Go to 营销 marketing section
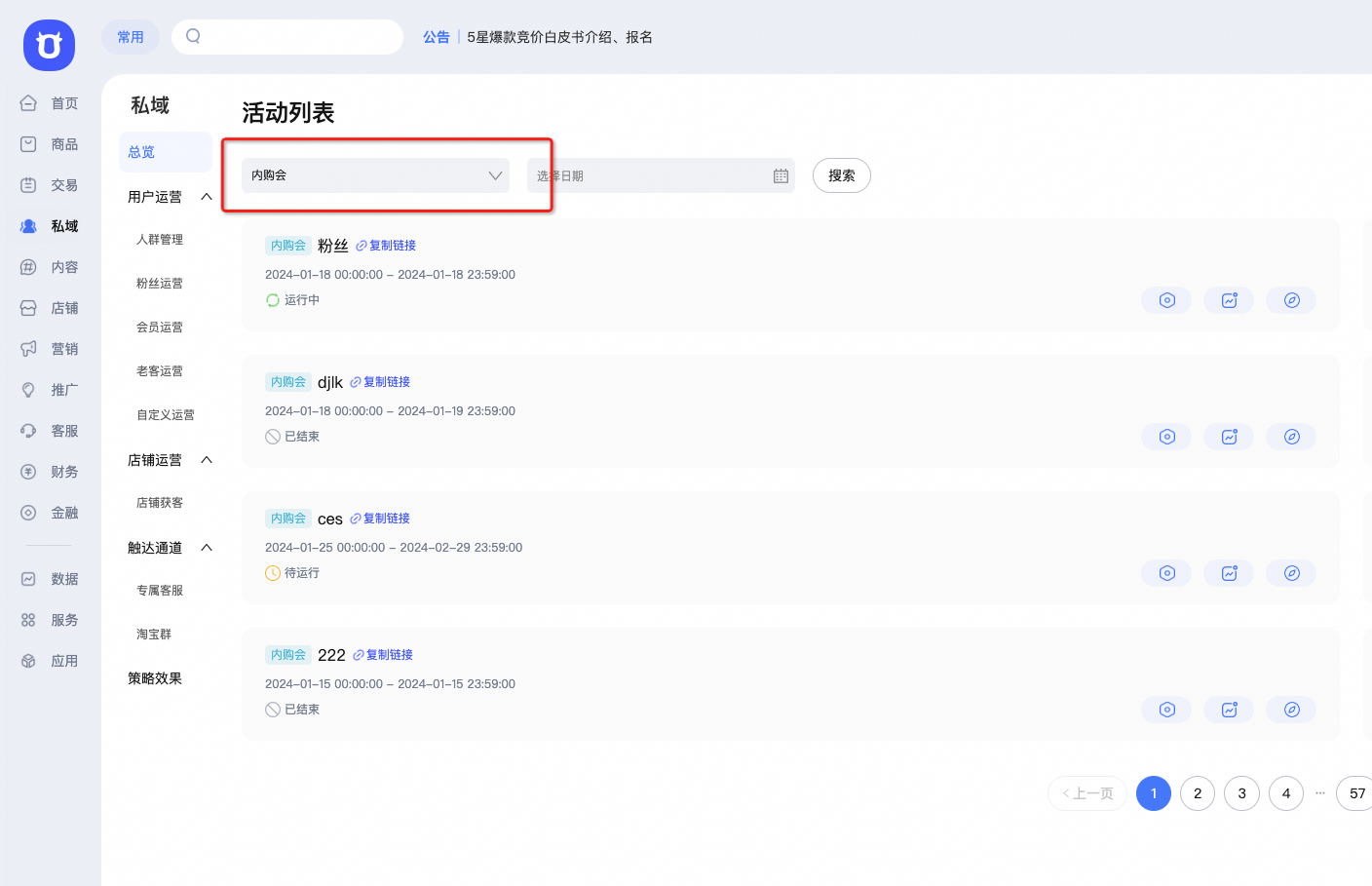This screenshot has height=886, width=1372. coord(50,349)
